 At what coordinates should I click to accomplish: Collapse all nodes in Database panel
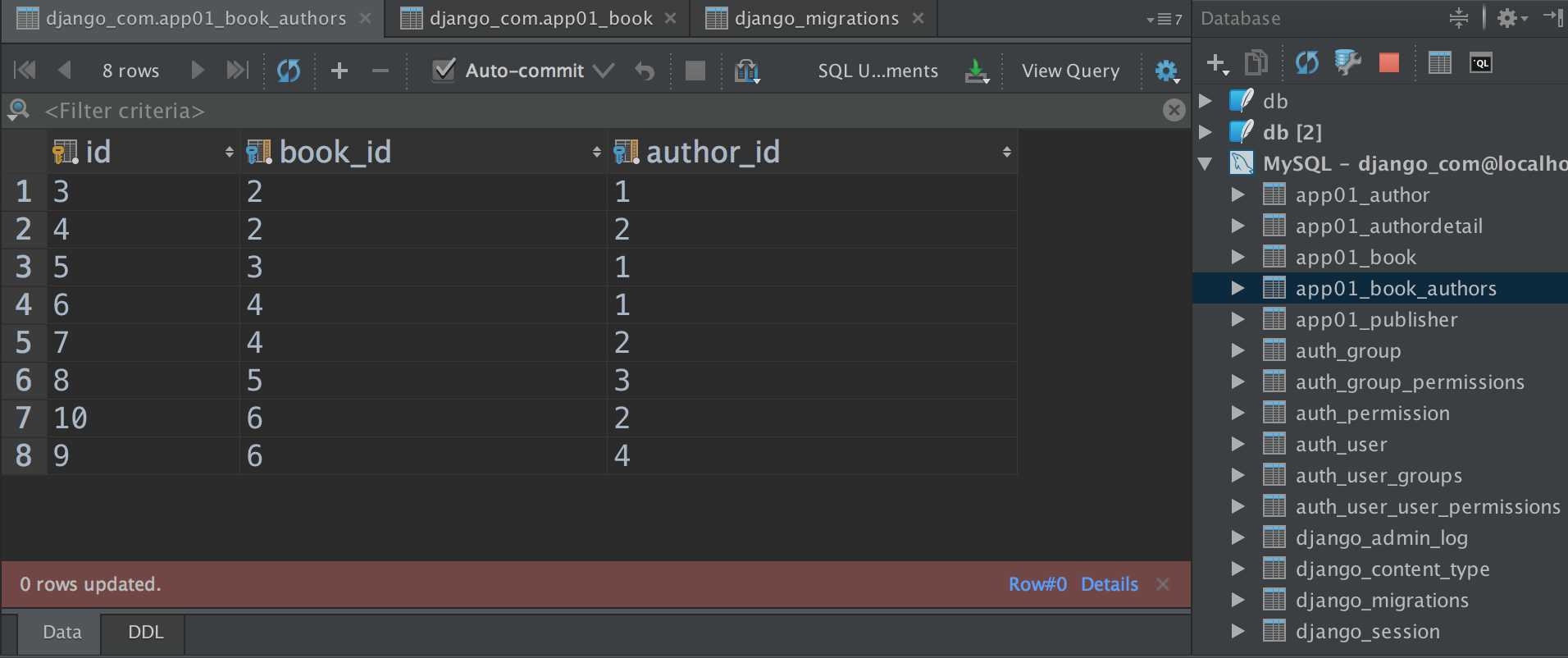[1459, 18]
